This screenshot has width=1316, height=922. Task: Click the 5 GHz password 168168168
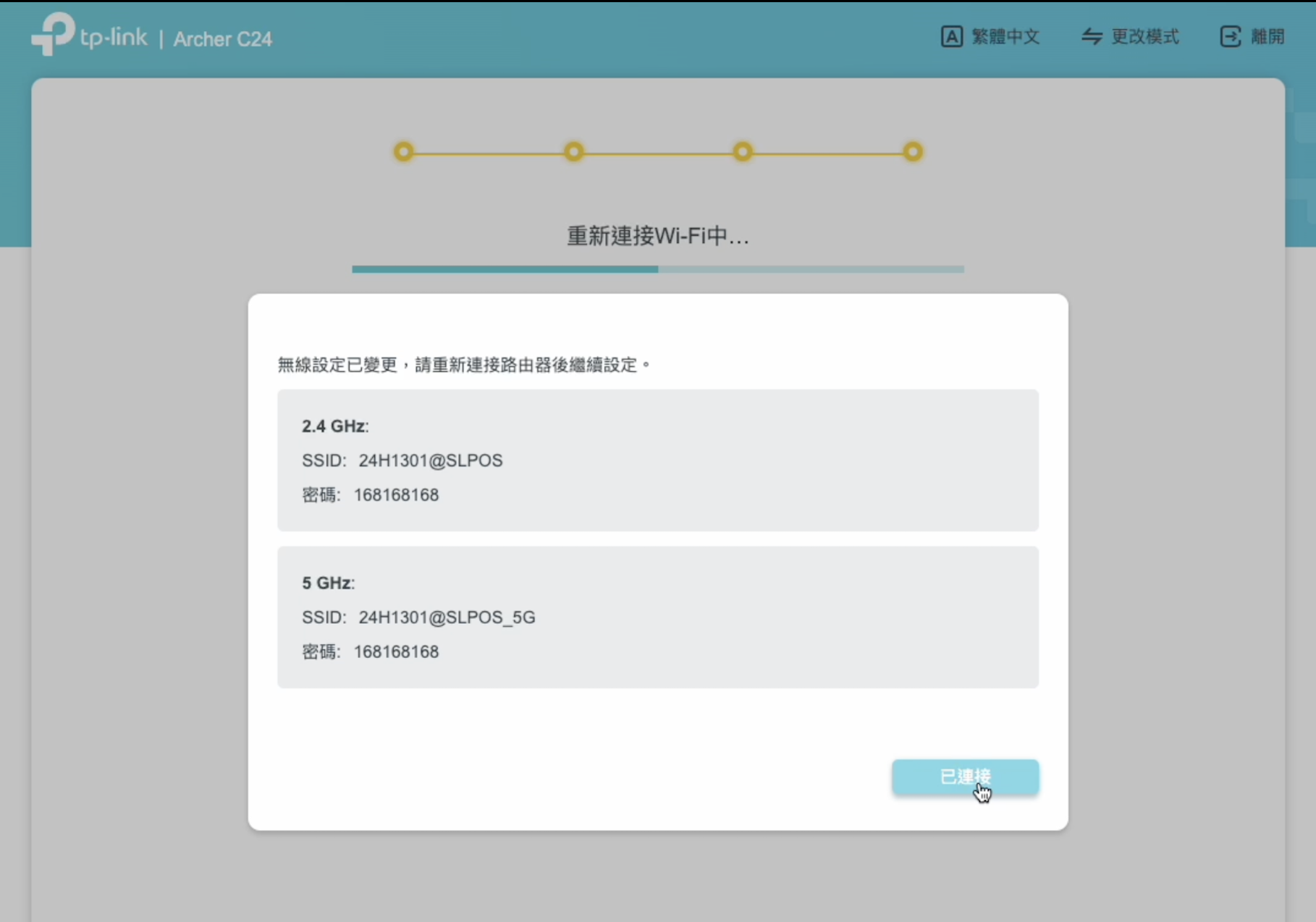pyautogui.click(x=396, y=652)
